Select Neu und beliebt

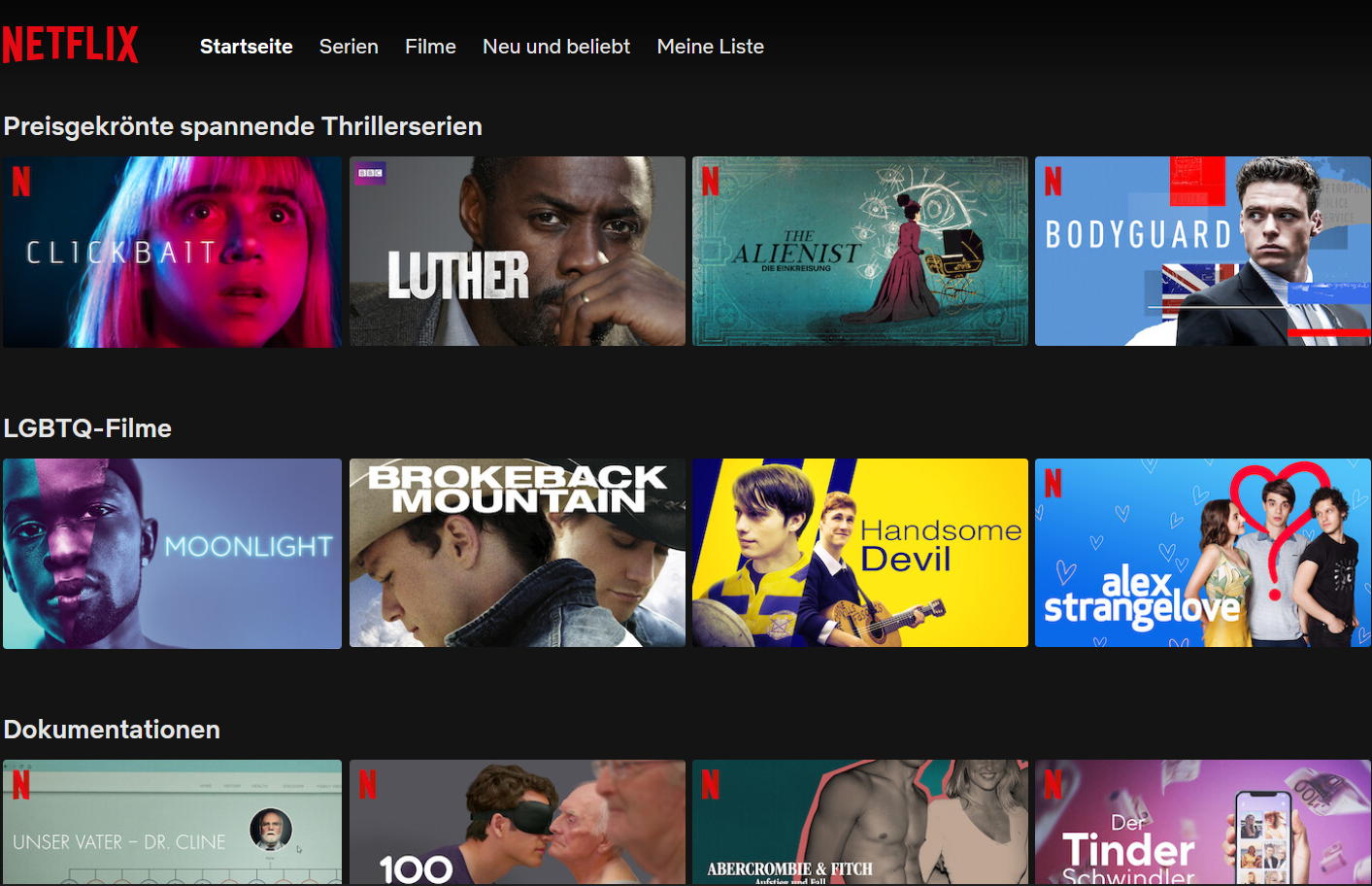(x=556, y=47)
